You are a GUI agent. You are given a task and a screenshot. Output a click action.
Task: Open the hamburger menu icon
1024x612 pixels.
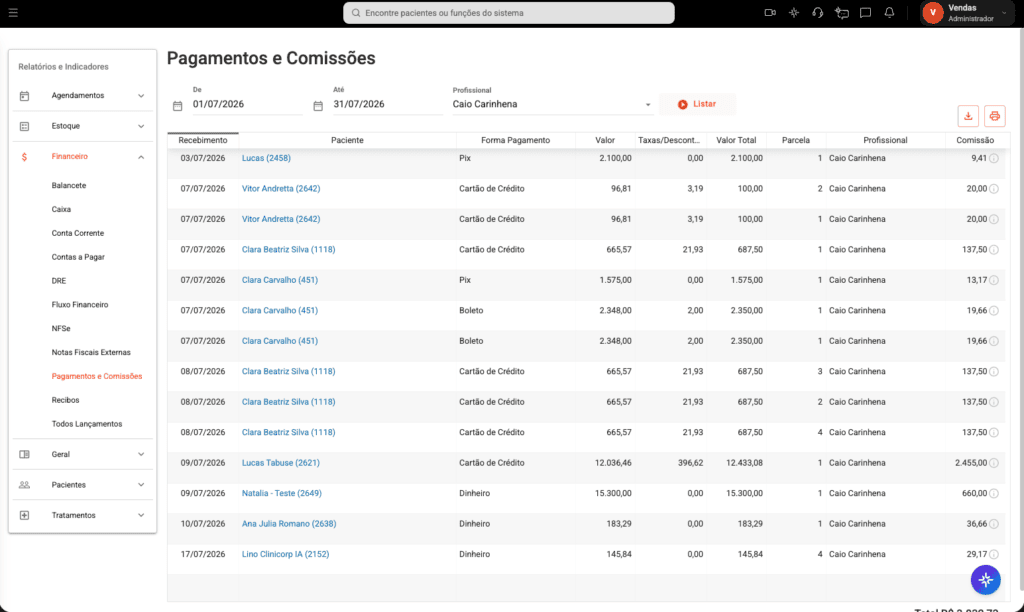point(13,13)
